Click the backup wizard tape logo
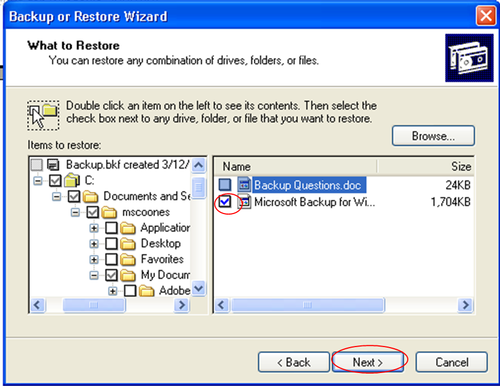 click(x=469, y=58)
